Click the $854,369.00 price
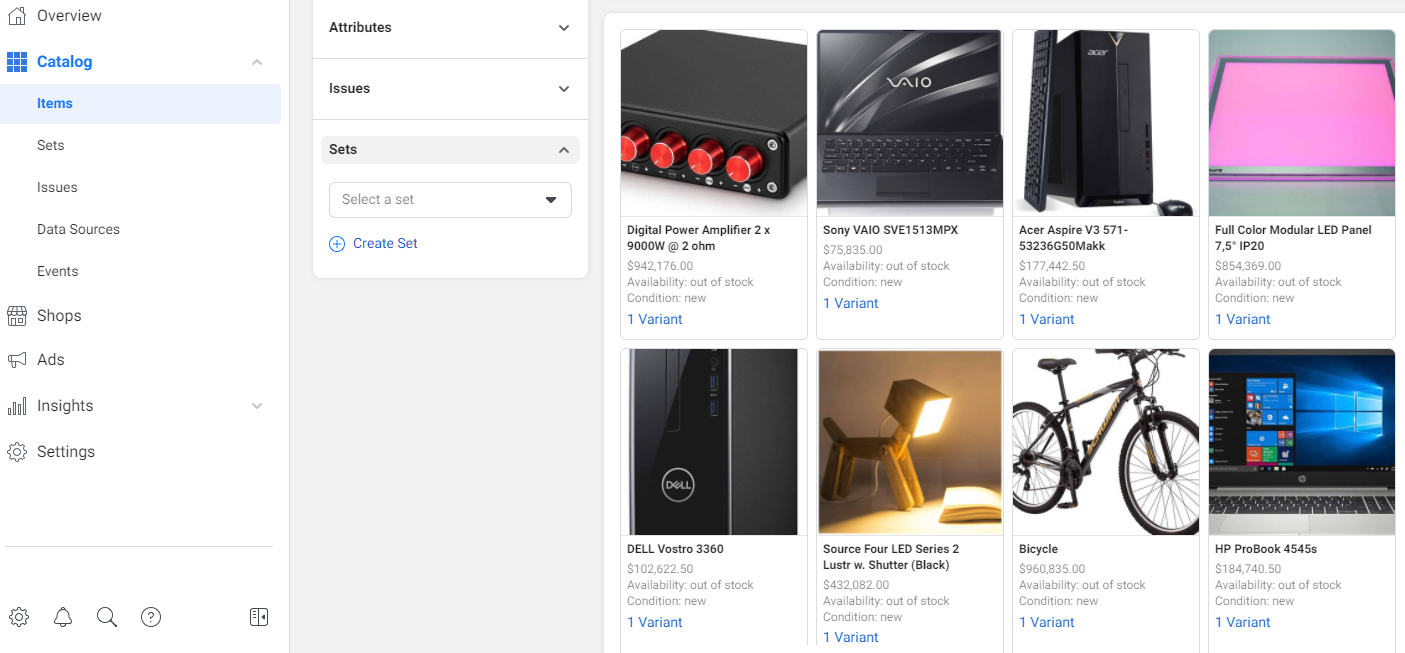Viewport: 1405px width, 653px height. pyautogui.click(x=1248, y=266)
